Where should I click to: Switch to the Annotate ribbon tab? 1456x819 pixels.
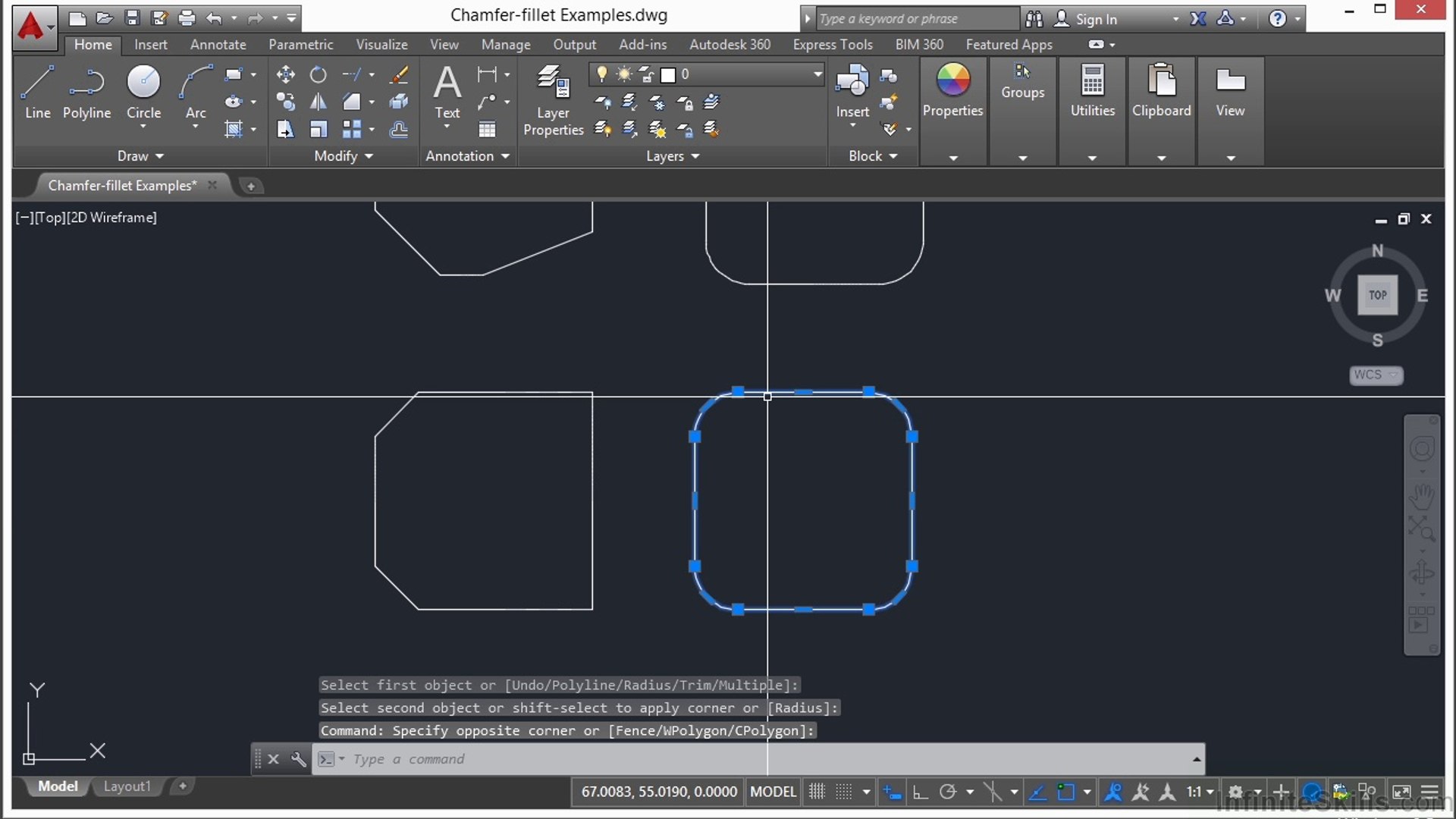(218, 45)
